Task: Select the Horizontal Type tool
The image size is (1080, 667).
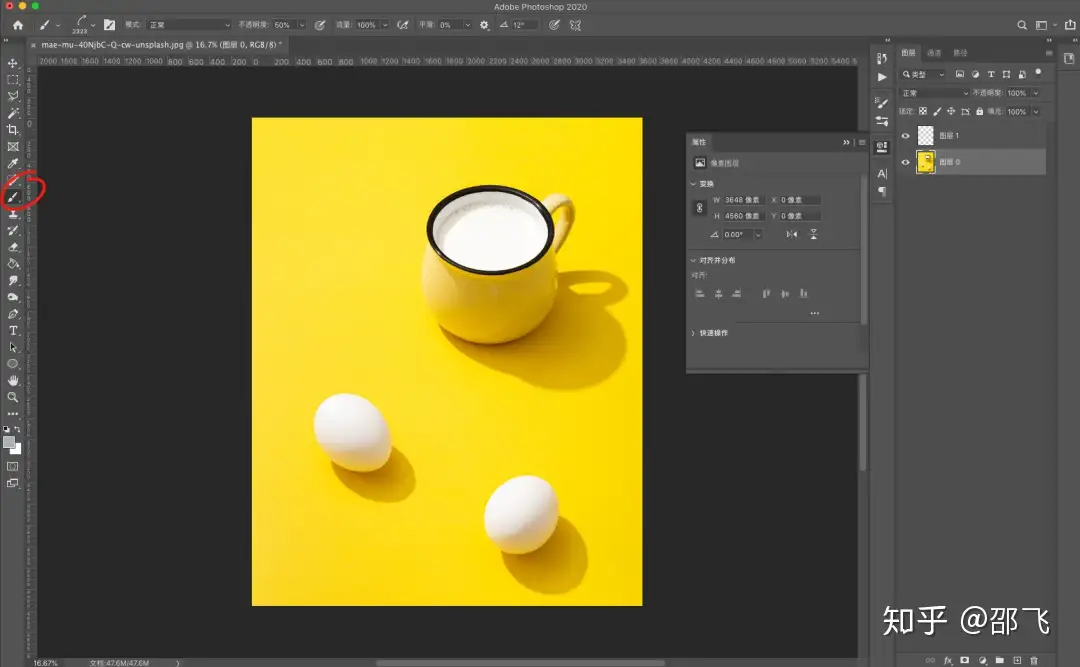Action: 13,330
